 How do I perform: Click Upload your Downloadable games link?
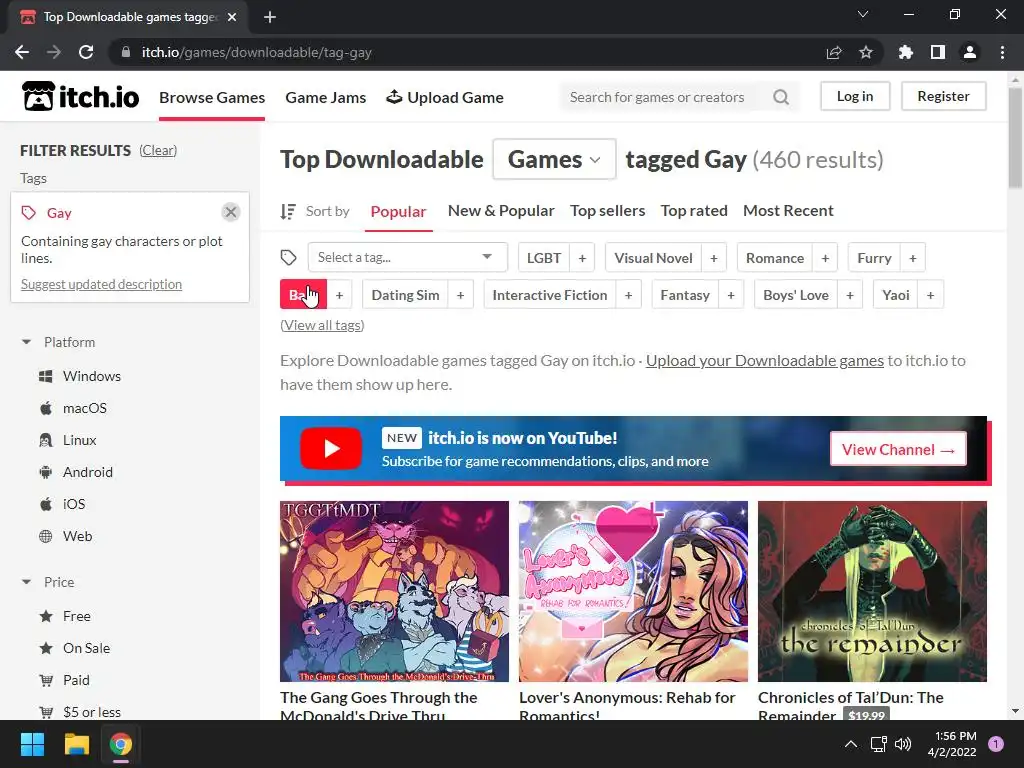pyautogui.click(x=765, y=360)
